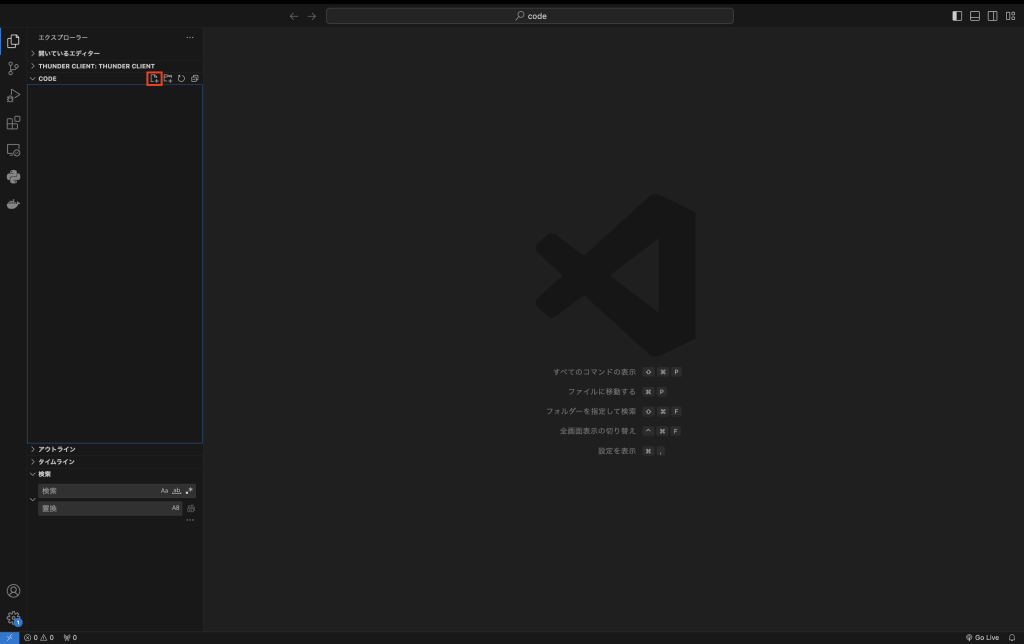Image resolution: width=1024 pixels, height=644 pixels.
Task: Click the 検索 search input field
Action: click(98, 491)
